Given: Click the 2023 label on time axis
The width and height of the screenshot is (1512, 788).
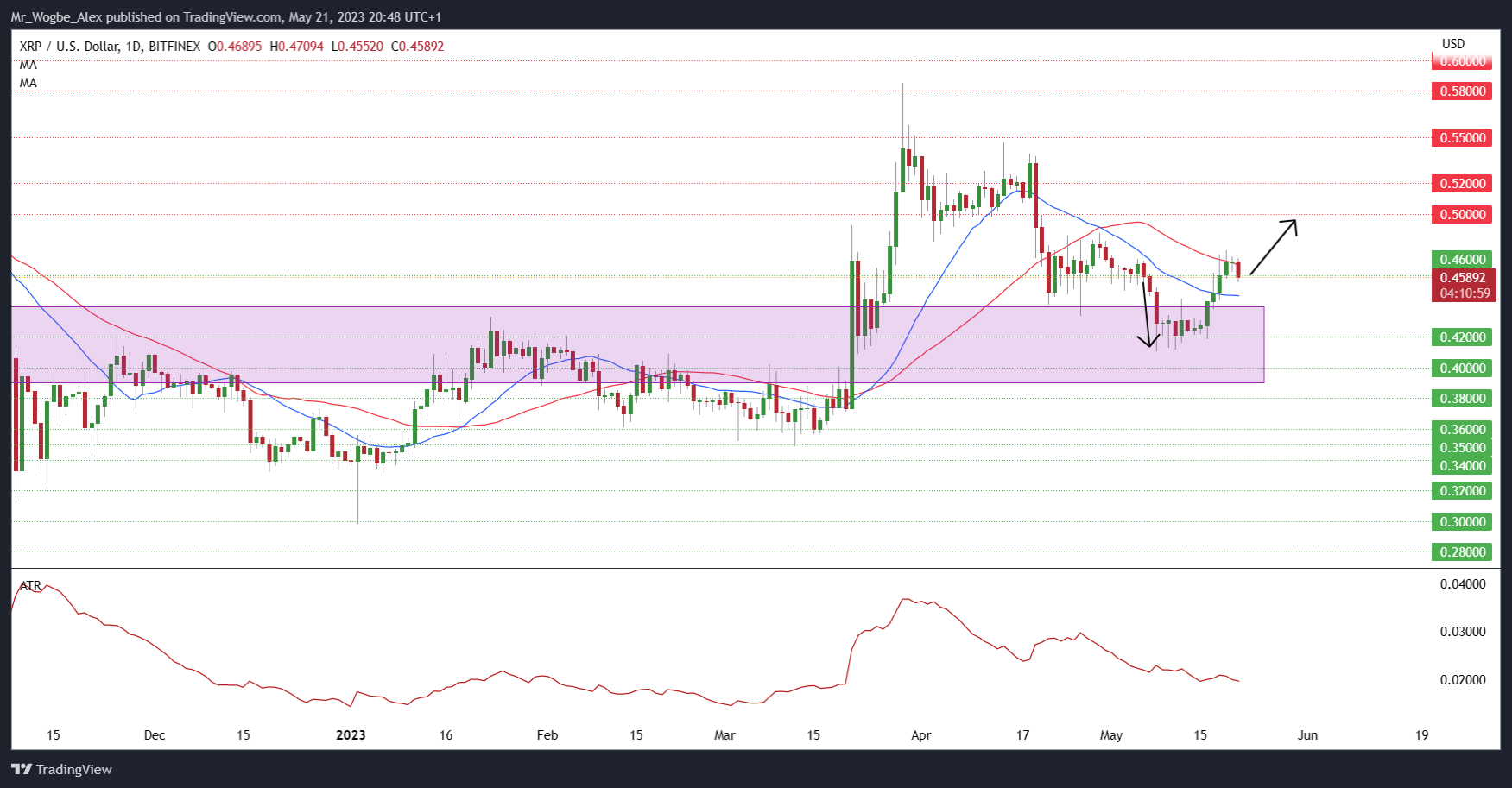Looking at the screenshot, I should point(351,735).
